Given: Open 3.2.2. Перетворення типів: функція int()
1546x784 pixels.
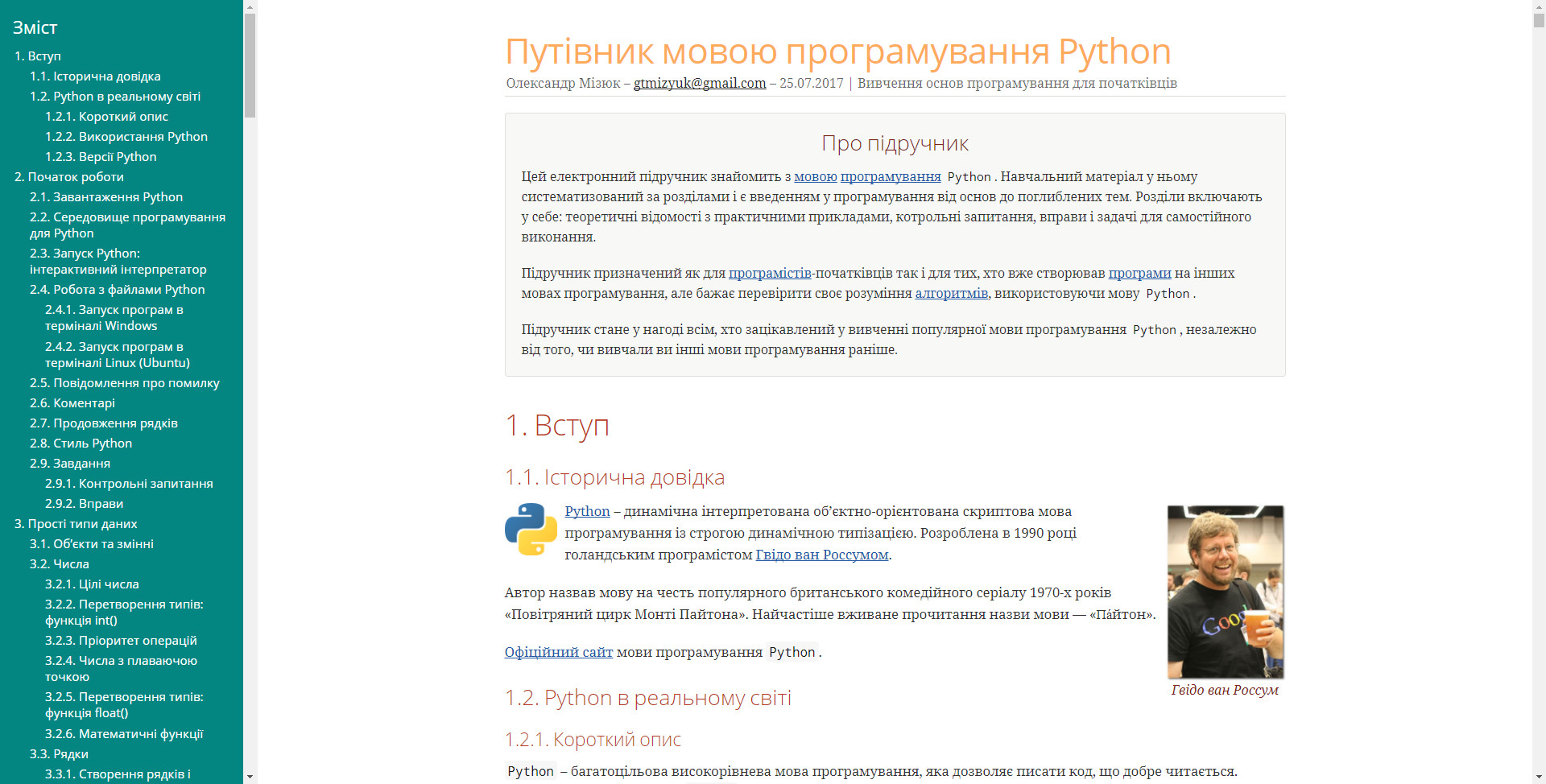Looking at the screenshot, I should [124, 613].
